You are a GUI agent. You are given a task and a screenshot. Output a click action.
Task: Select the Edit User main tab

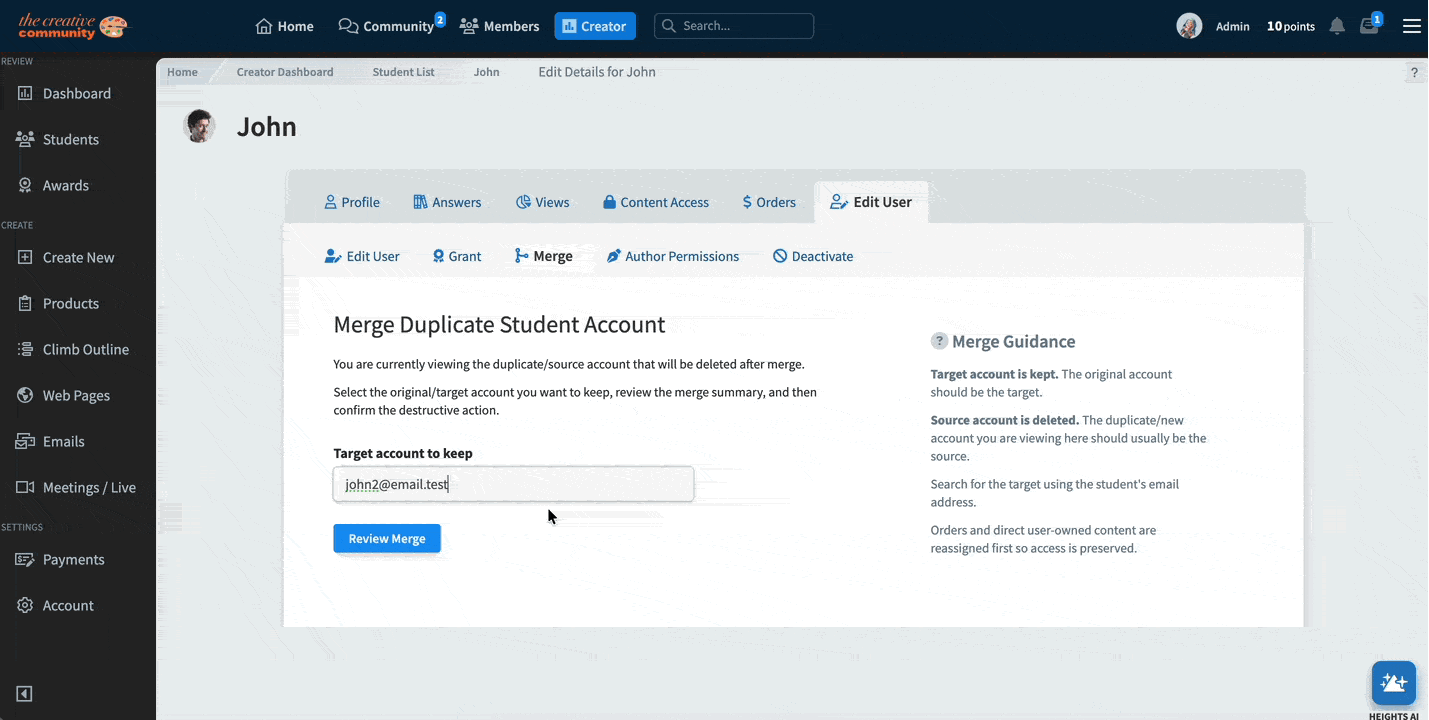[x=871, y=202]
